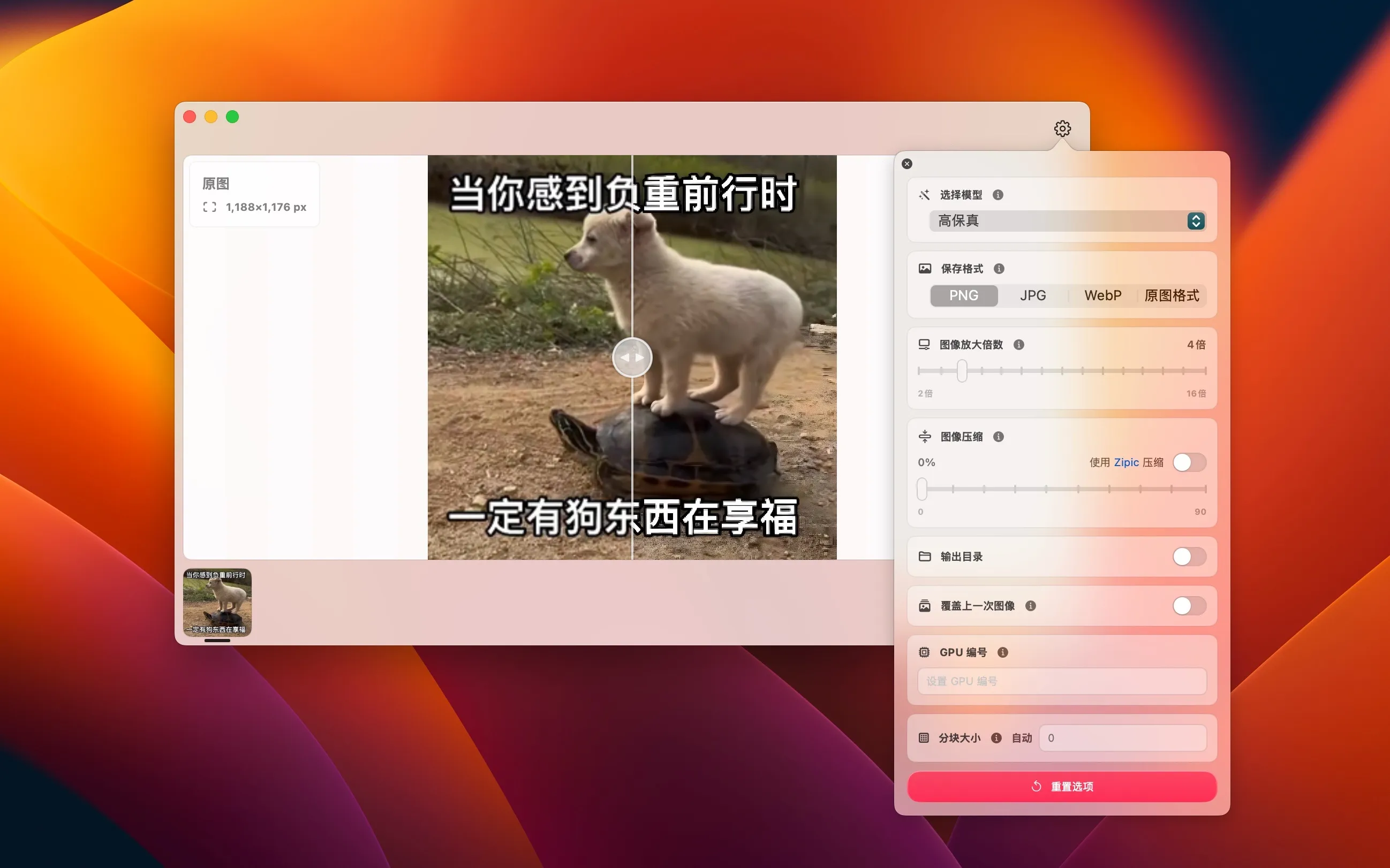The height and width of the screenshot is (868, 1390).
Task: Click info icon beside 分块大小
Action: click(x=996, y=737)
